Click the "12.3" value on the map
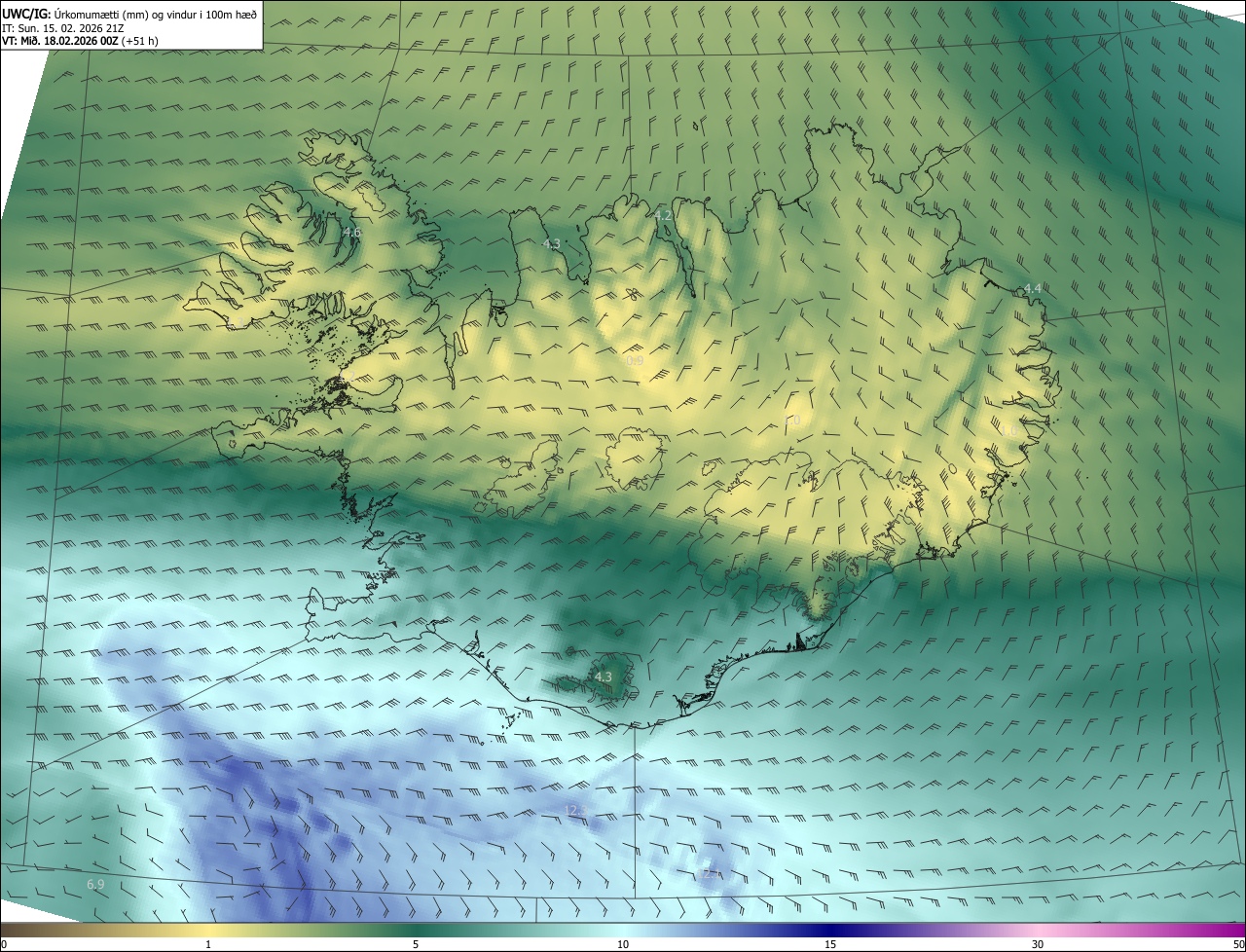Screen dimensions: 1246x952 point(575,810)
